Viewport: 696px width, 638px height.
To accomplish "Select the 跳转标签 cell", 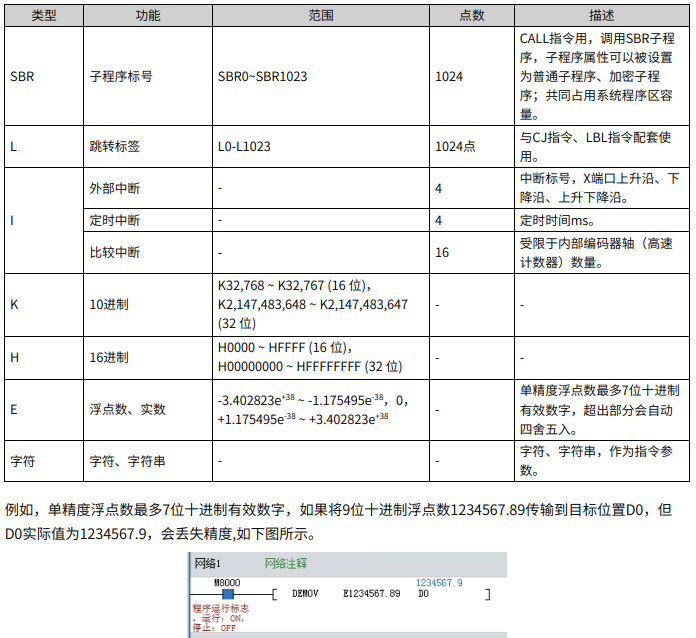I will 148,147.
